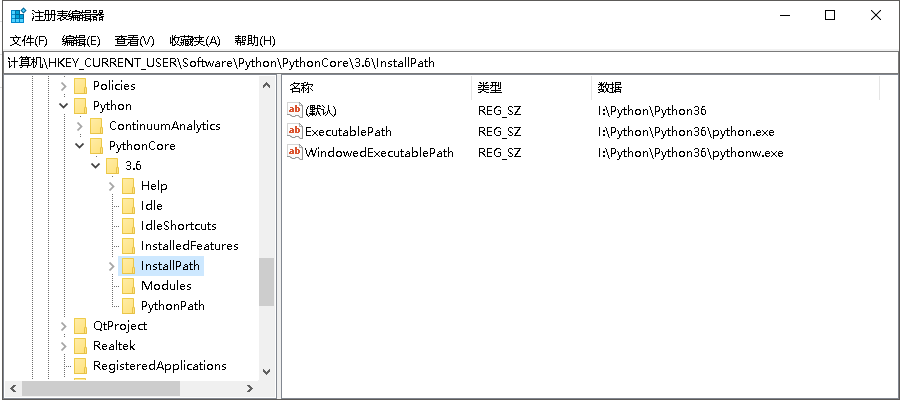The height and width of the screenshot is (402, 903).
Task: Collapse the Python tree node
Action: point(64,106)
